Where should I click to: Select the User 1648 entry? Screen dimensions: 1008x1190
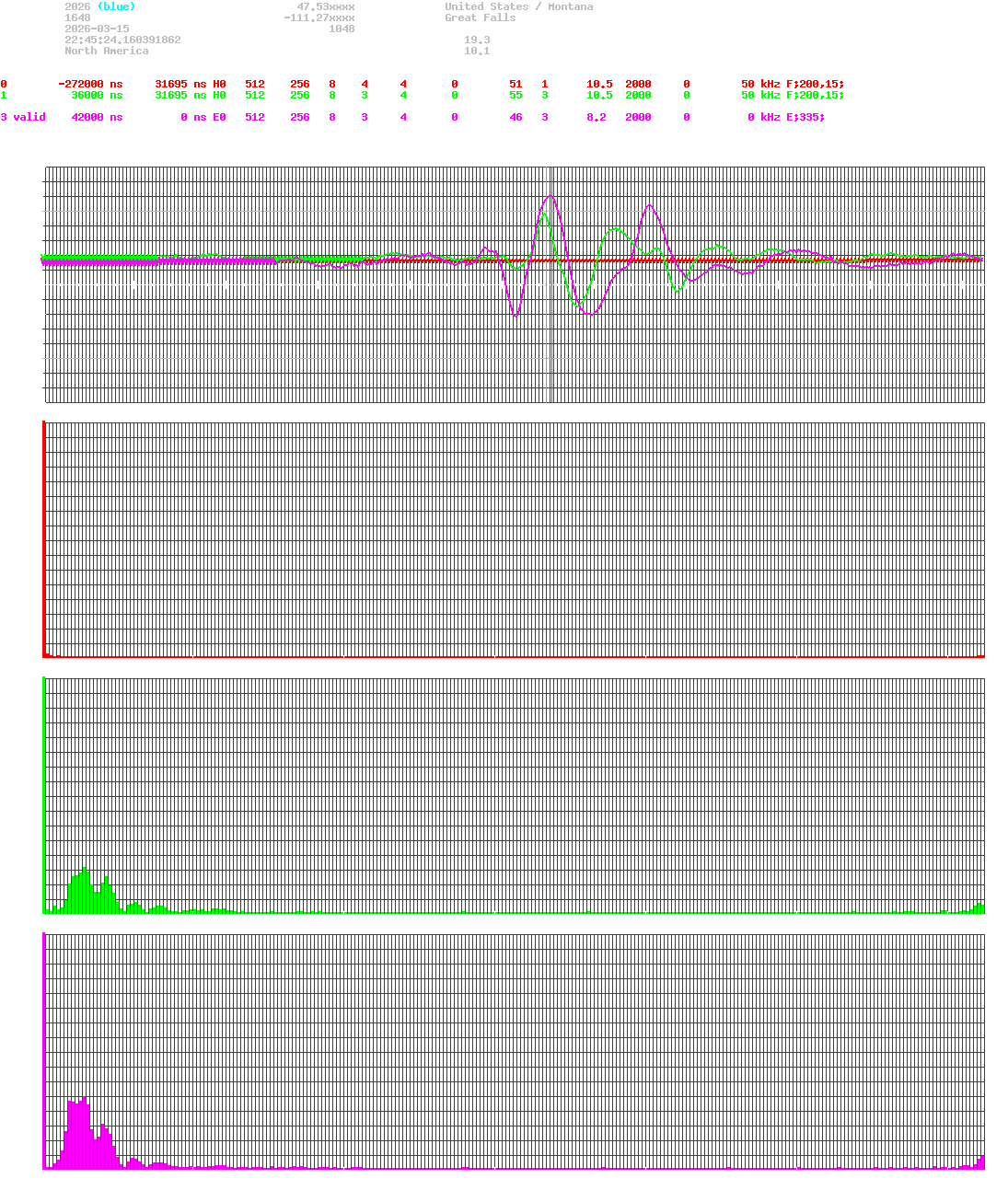(x=79, y=17)
